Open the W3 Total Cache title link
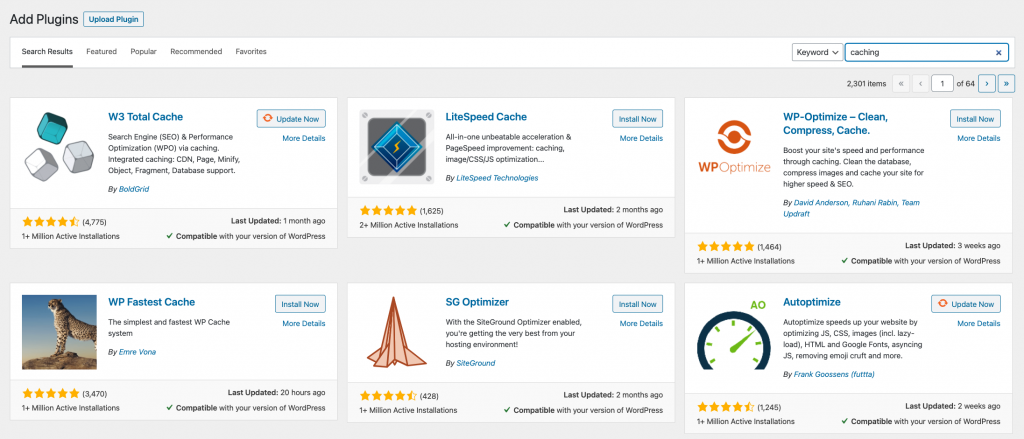This screenshot has width=1024, height=439. tap(146, 117)
